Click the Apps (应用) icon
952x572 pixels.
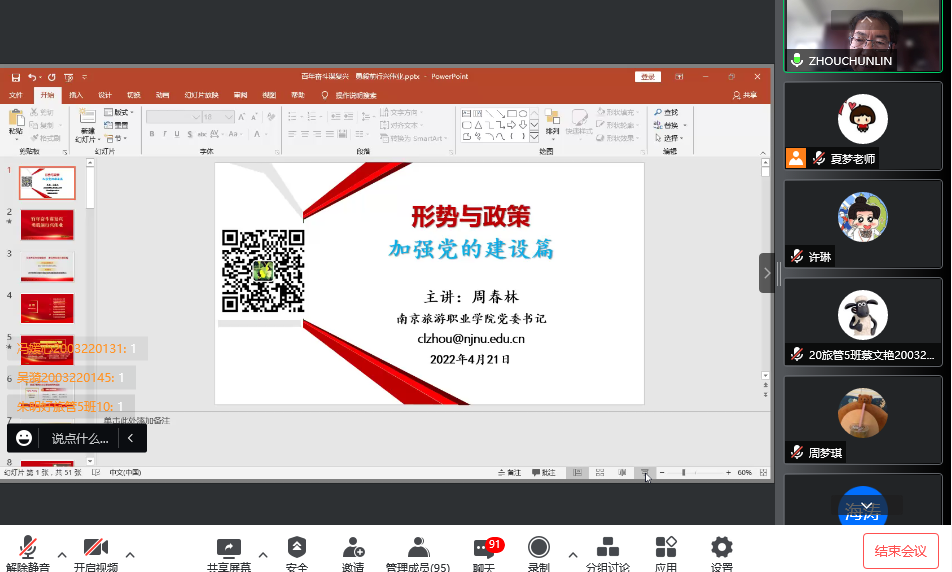click(x=666, y=547)
